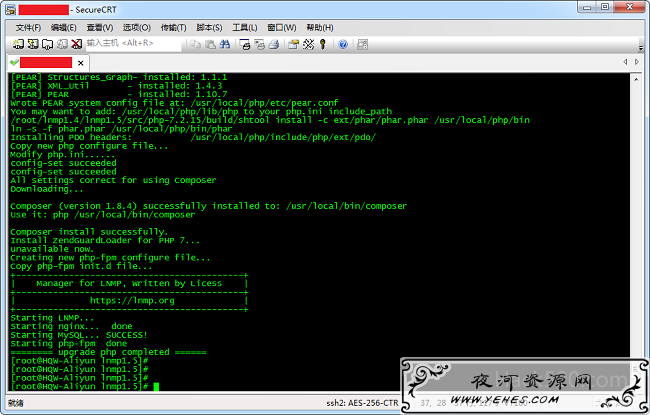This screenshot has height=415, width=650.
Task: Click the Connect in Tab icon
Action: pyautogui.click(x=47, y=44)
